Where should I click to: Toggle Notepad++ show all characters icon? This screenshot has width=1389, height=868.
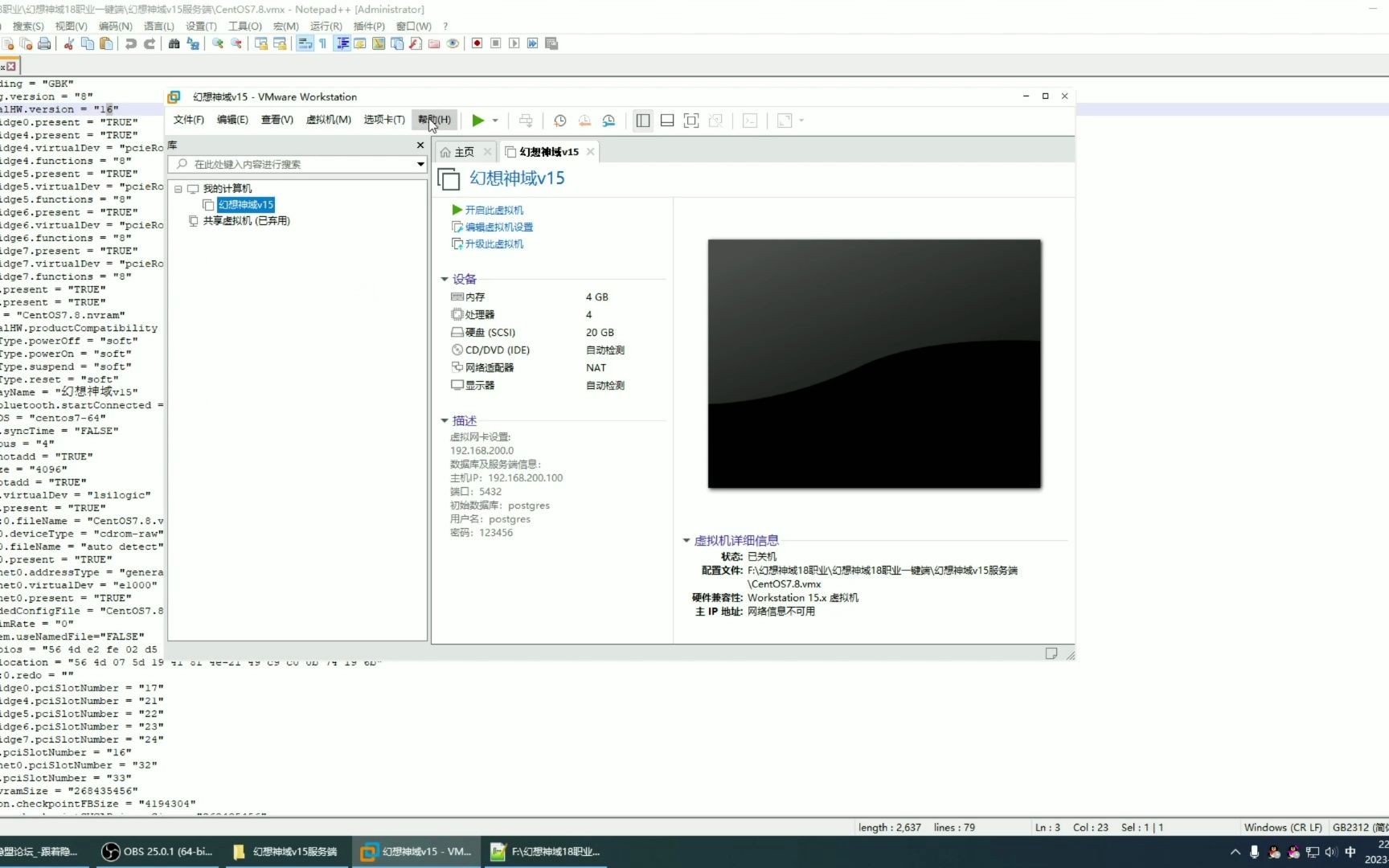323,43
